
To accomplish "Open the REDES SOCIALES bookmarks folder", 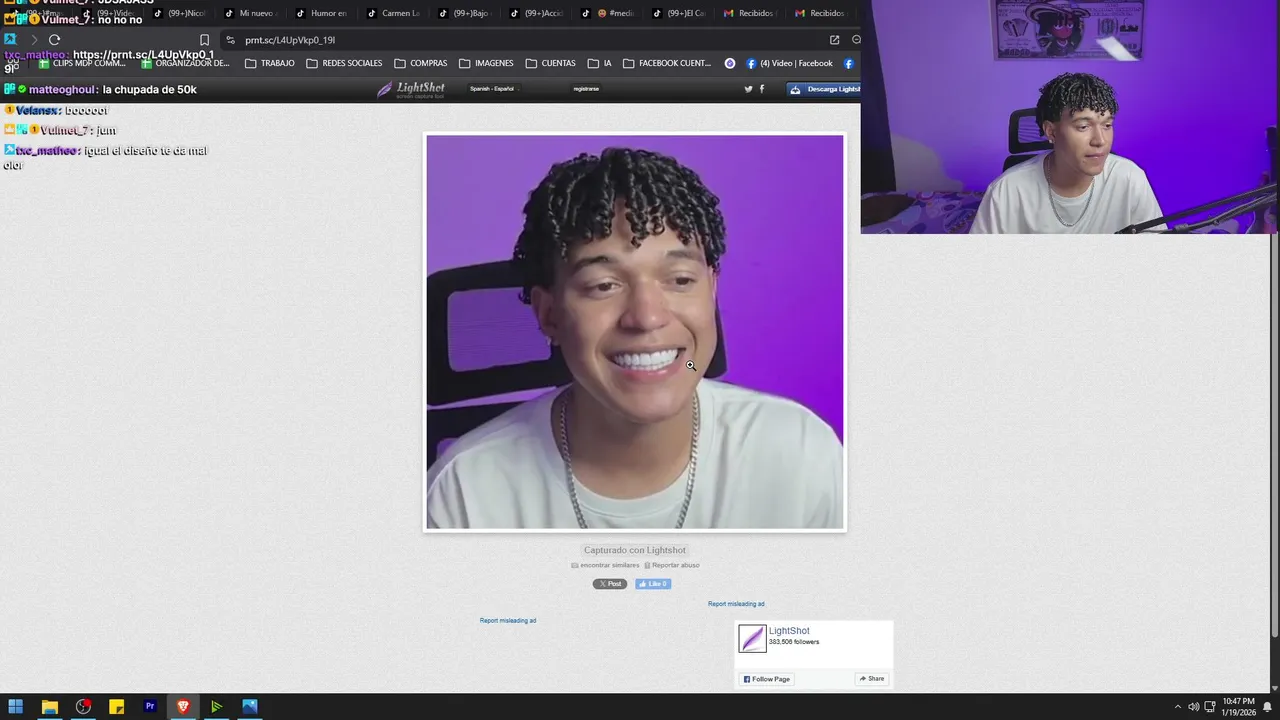I will coord(344,63).
